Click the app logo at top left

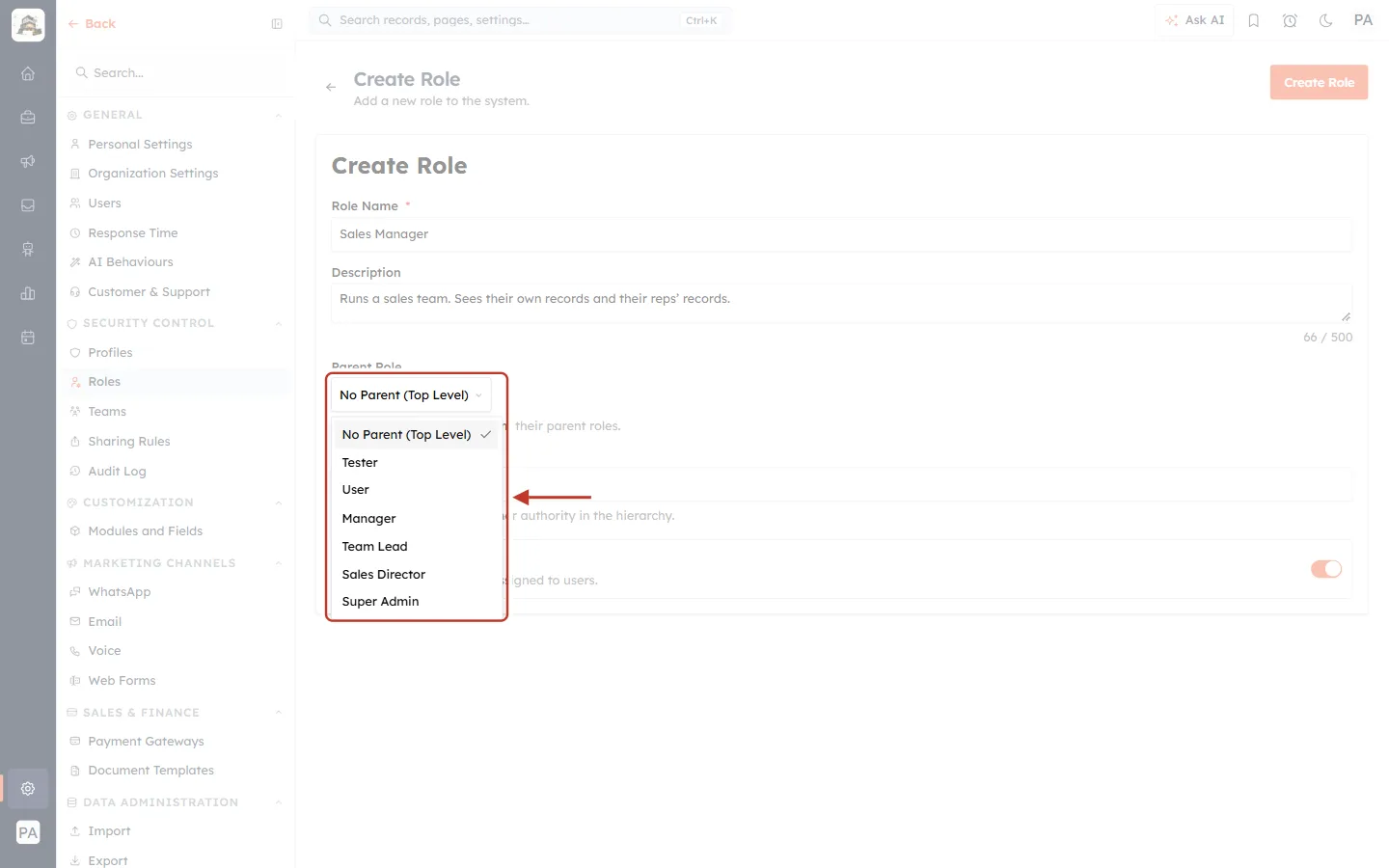28,25
